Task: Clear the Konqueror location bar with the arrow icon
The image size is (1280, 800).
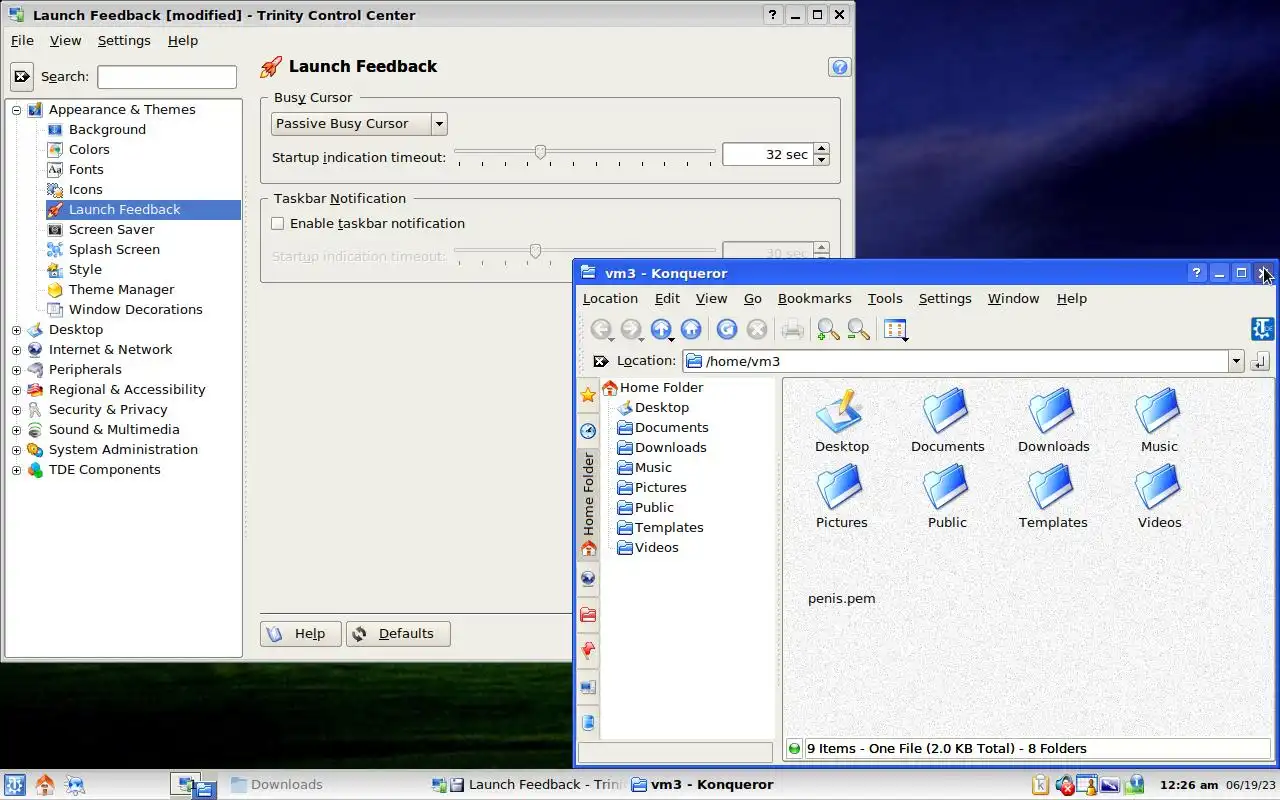Action: (600, 361)
